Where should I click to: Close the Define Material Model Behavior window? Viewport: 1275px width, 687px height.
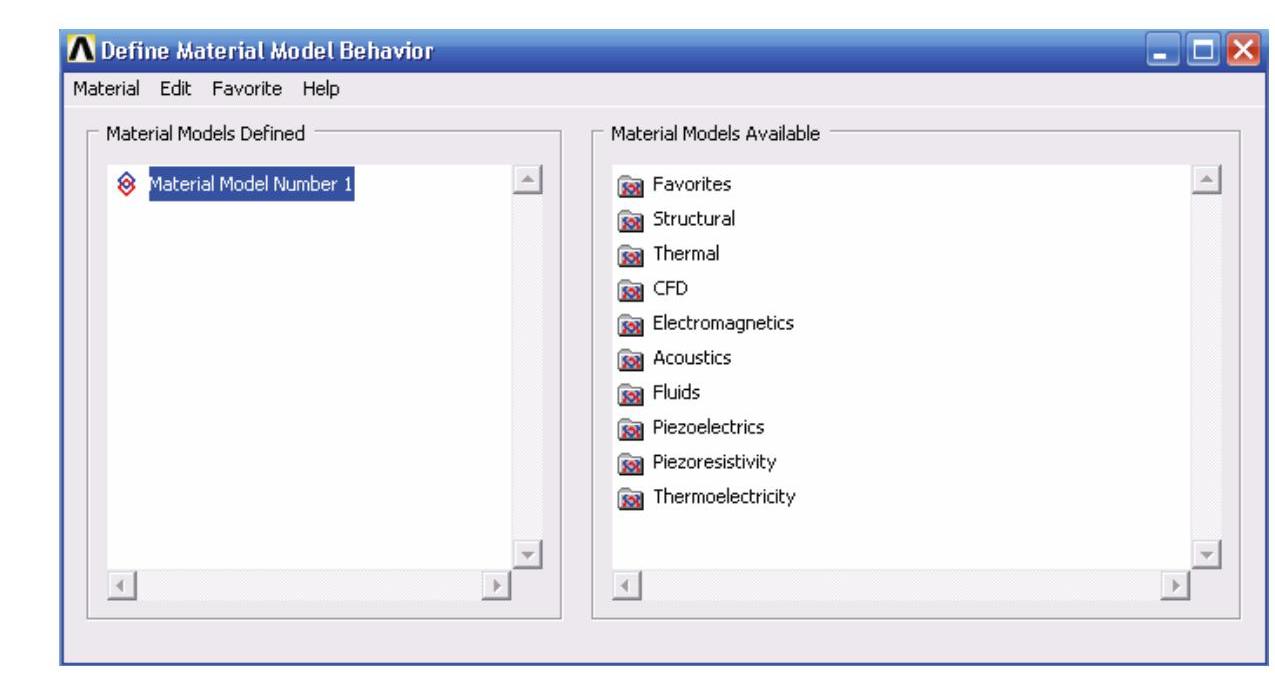[1244, 50]
